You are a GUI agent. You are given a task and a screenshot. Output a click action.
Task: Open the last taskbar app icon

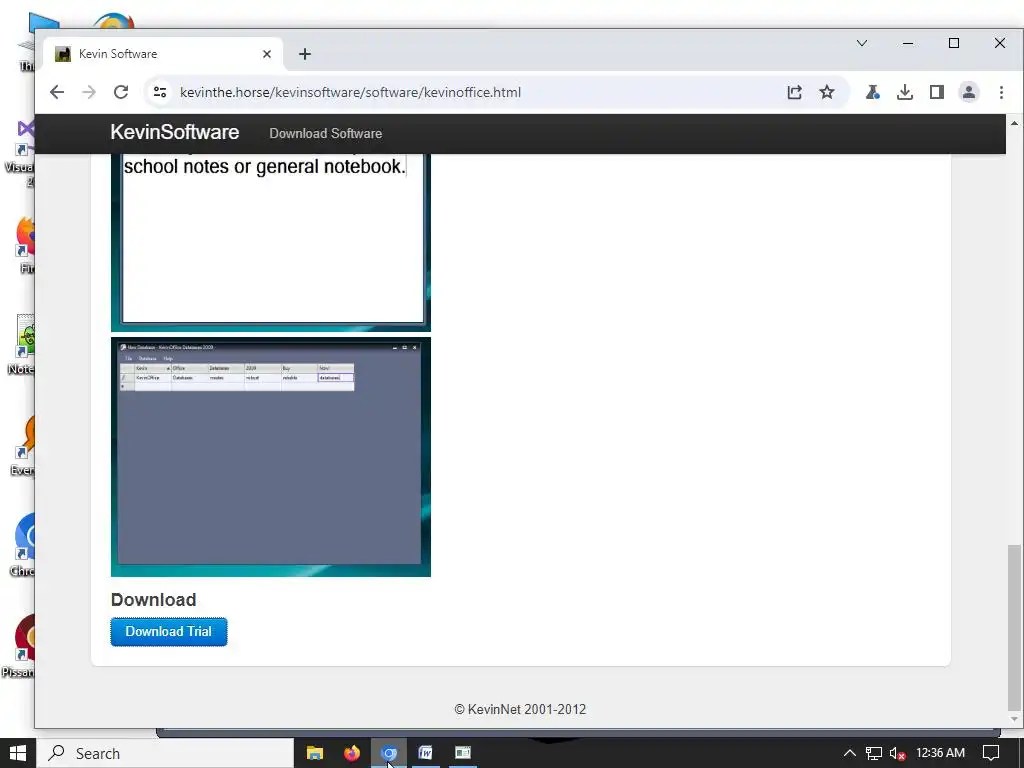[462, 753]
